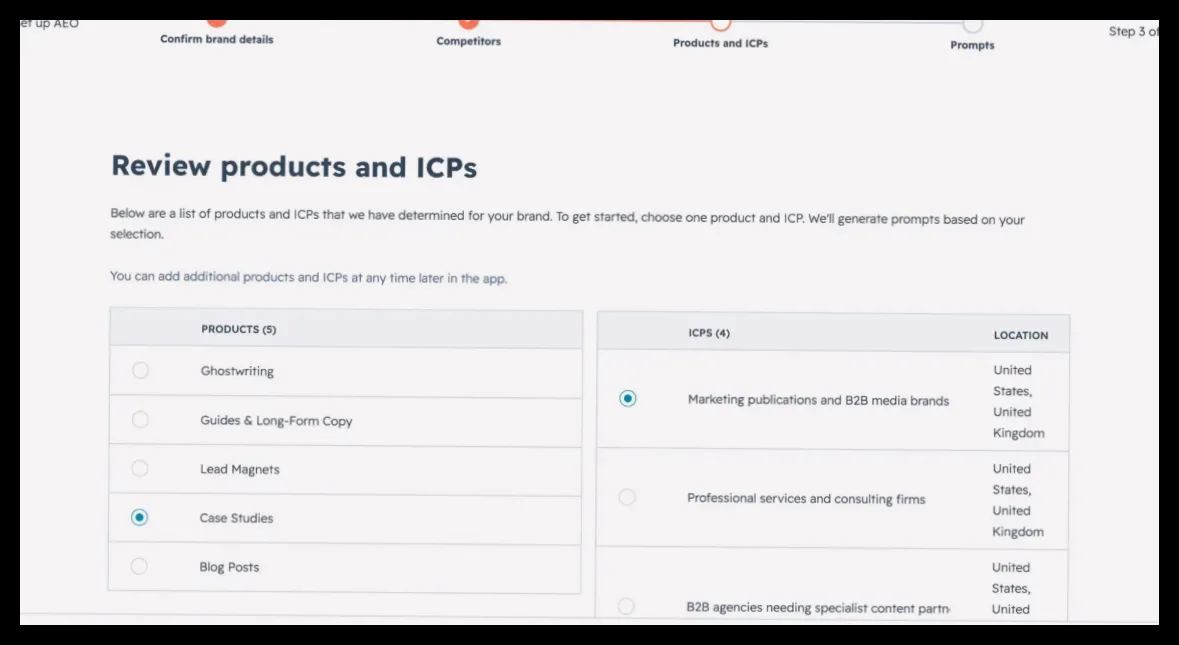Switch to the Products and ICPs step
This screenshot has height=645, width=1179.
[x=720, y=43]
